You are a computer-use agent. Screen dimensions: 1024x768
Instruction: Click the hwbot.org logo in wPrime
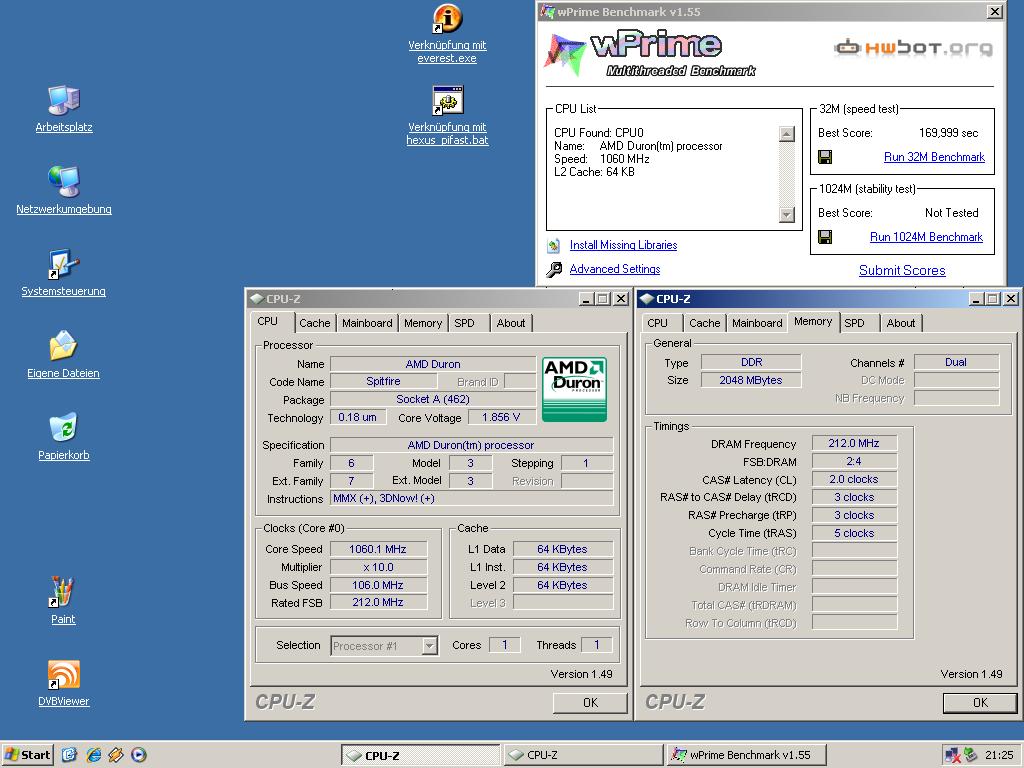point(913,47)
